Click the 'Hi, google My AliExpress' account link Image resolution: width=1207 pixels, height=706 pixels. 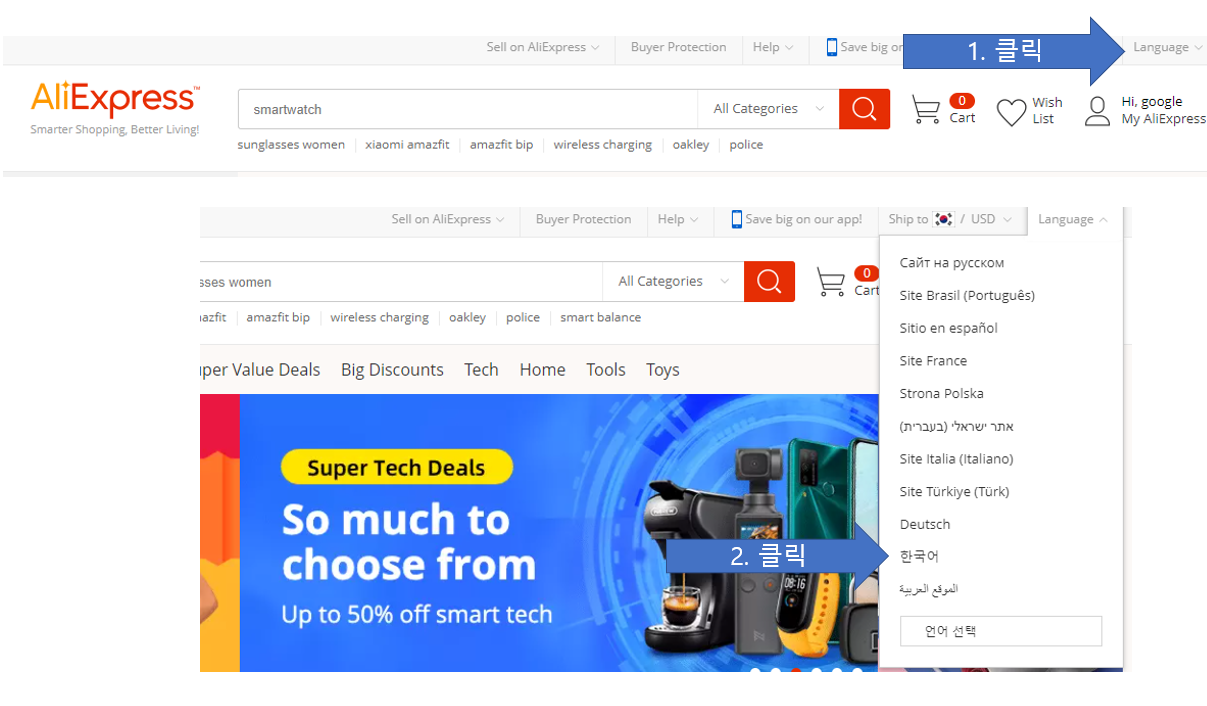click(x=1163, y=110)
